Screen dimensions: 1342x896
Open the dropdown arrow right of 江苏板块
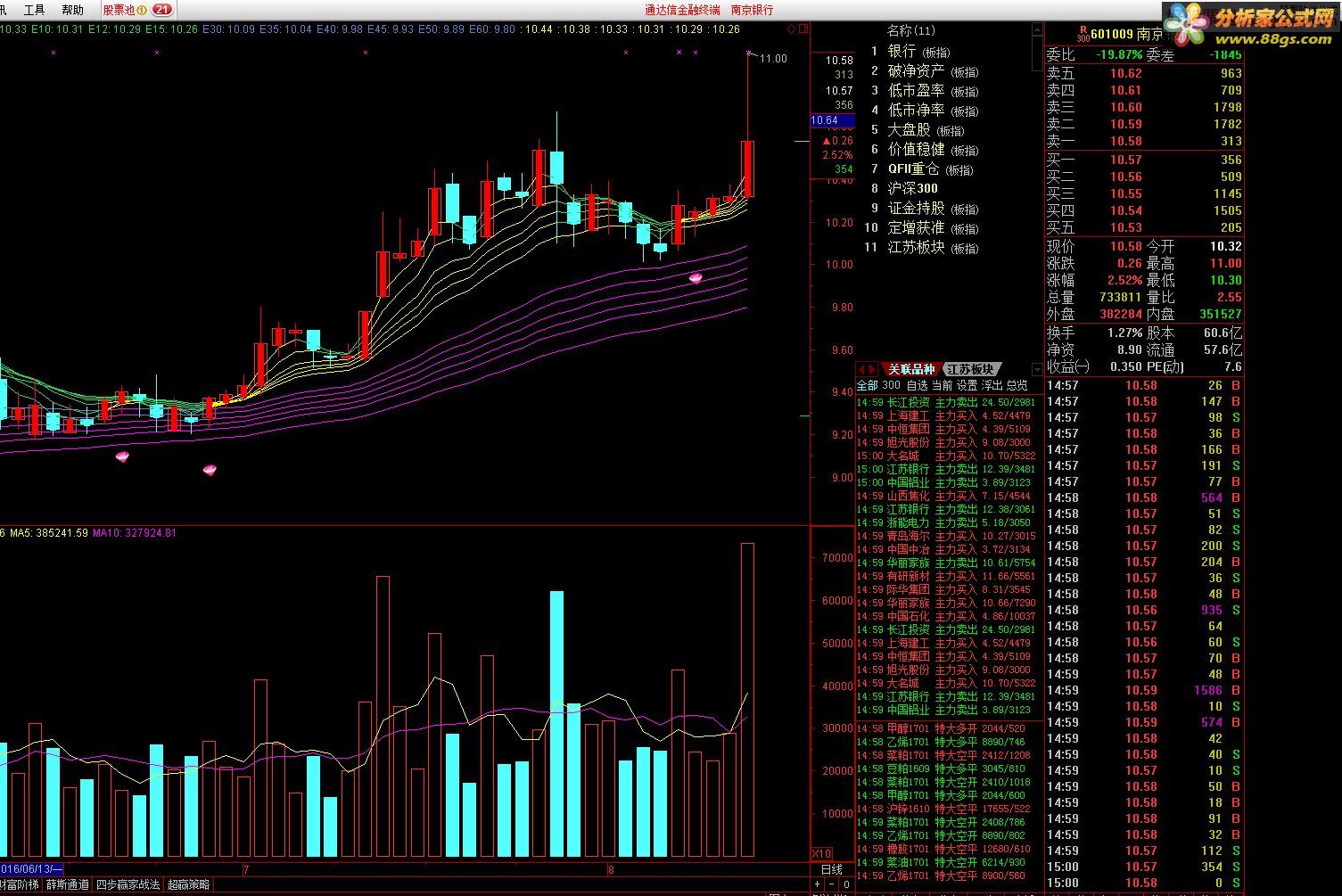pyautogui.click(x=1037, y=368)
